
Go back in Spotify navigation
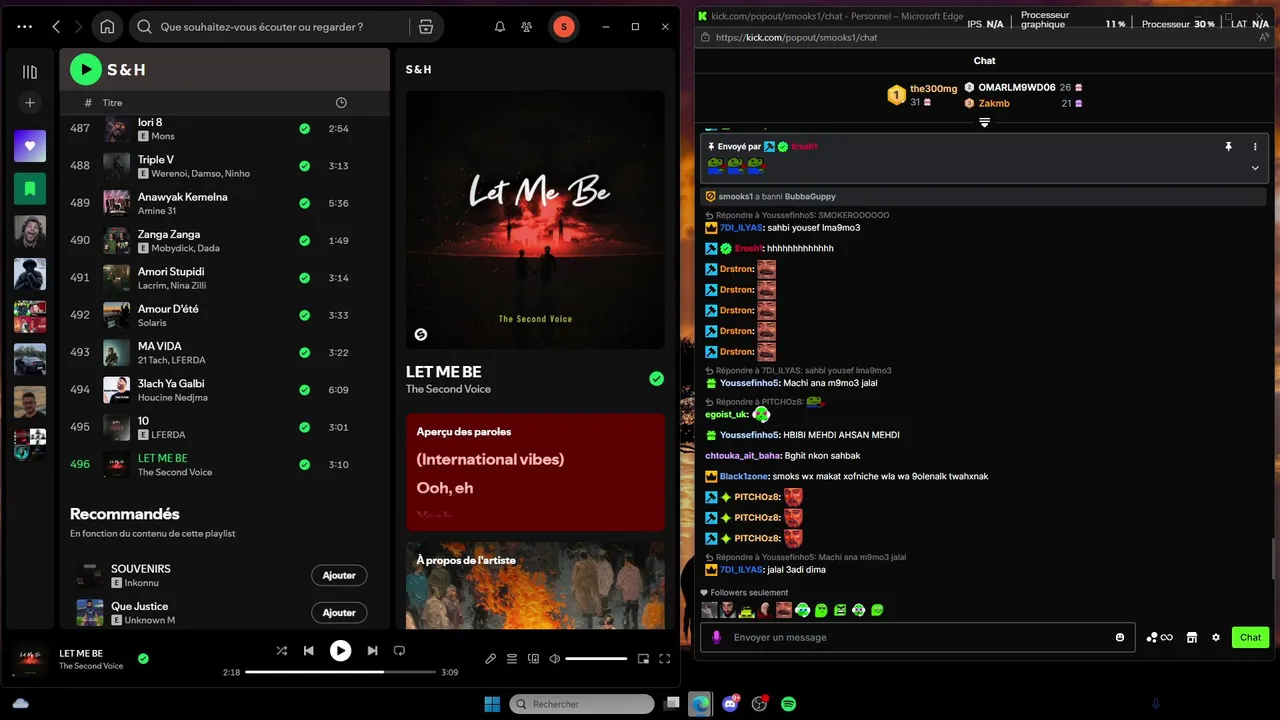pyautogui.click(x=56, y=27)
